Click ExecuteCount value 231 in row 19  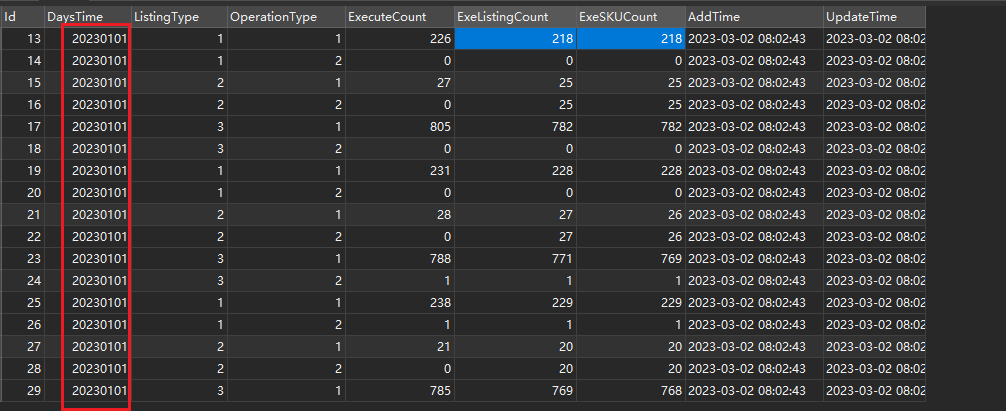(x=400, y=171)
